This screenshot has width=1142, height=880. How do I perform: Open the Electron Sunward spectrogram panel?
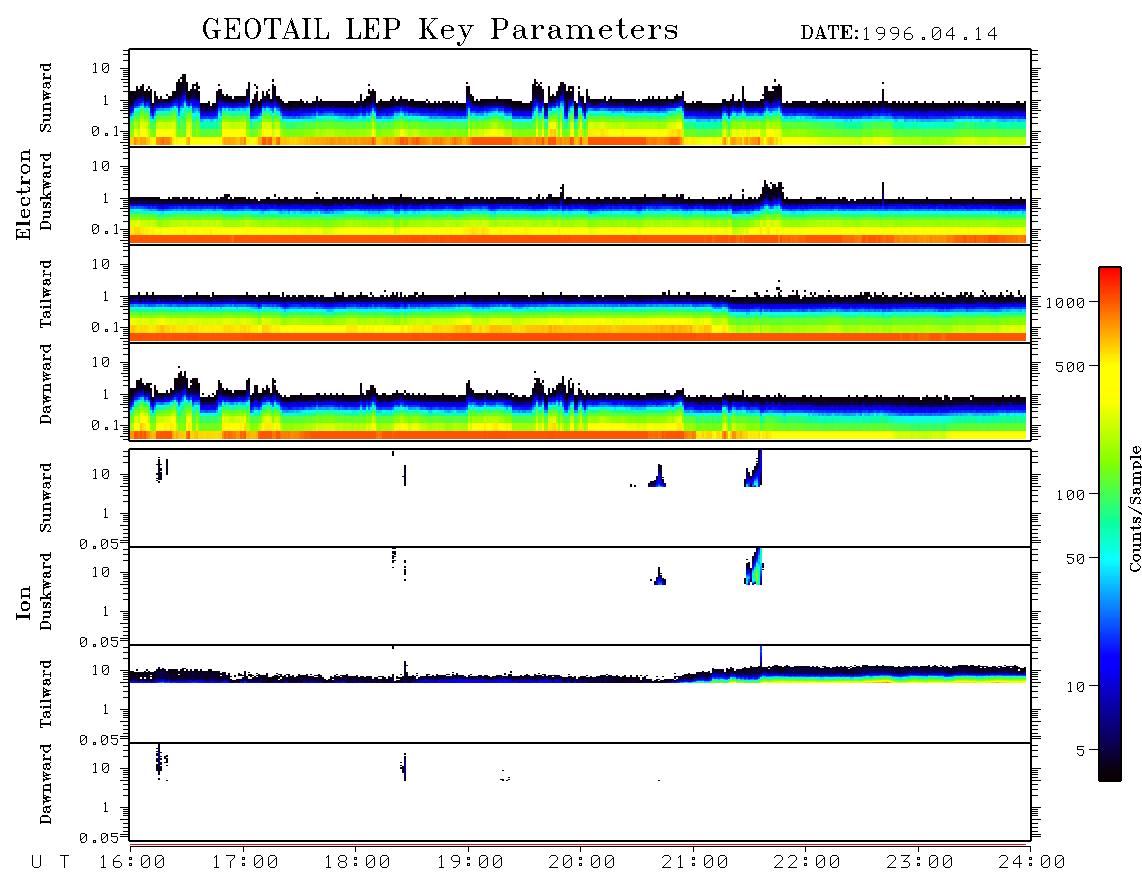(580, 98)
